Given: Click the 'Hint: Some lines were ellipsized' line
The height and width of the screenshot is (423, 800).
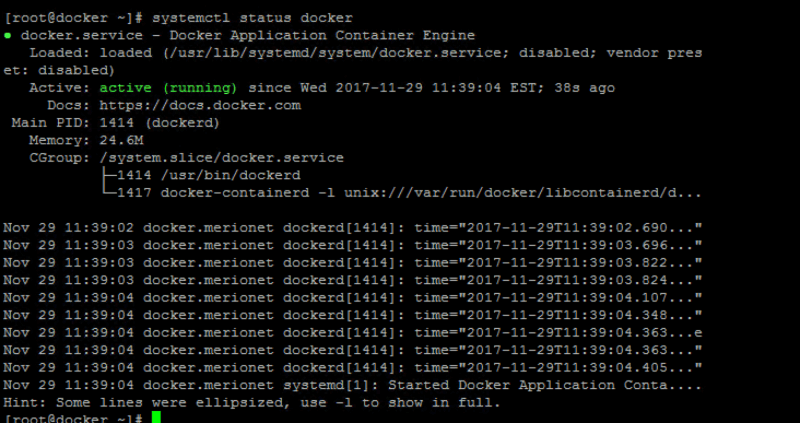Looking at the screenshot, I should point(252,403).
